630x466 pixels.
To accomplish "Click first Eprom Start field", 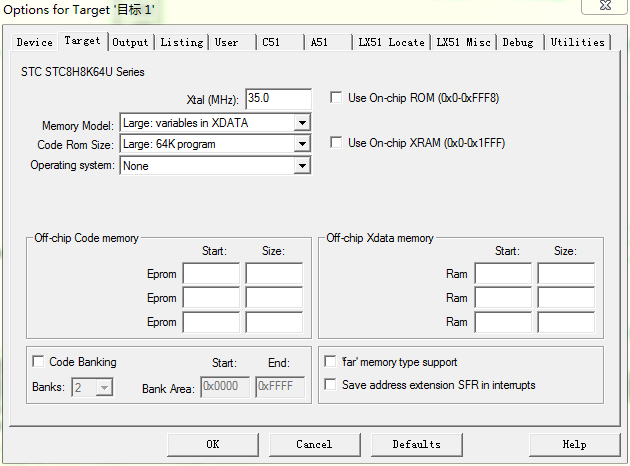I will [x=211, y=274].
